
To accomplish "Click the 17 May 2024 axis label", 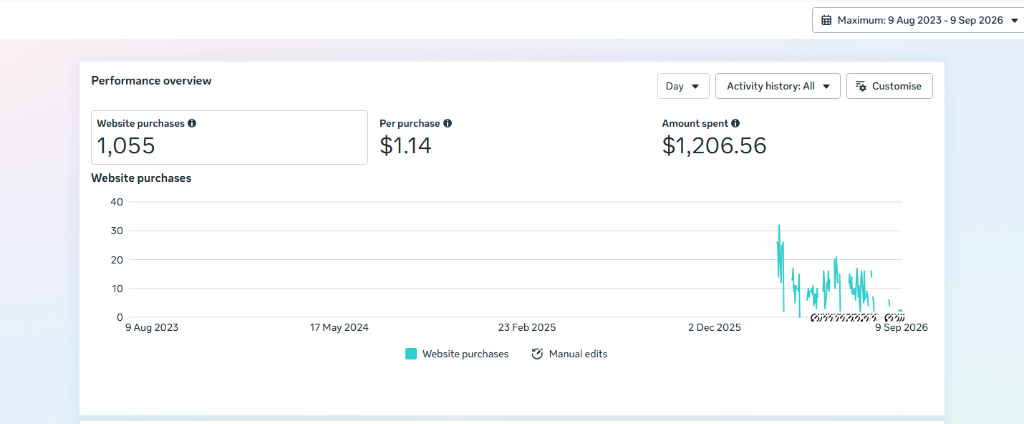I will [339, 327].
